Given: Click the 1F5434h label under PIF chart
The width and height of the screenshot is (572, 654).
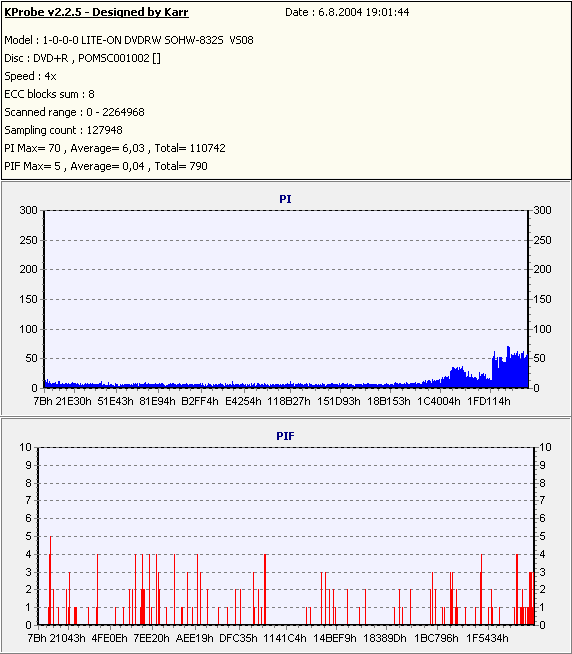Looking at the screenshot, I should pyautogui.click(x=487, y=638).
